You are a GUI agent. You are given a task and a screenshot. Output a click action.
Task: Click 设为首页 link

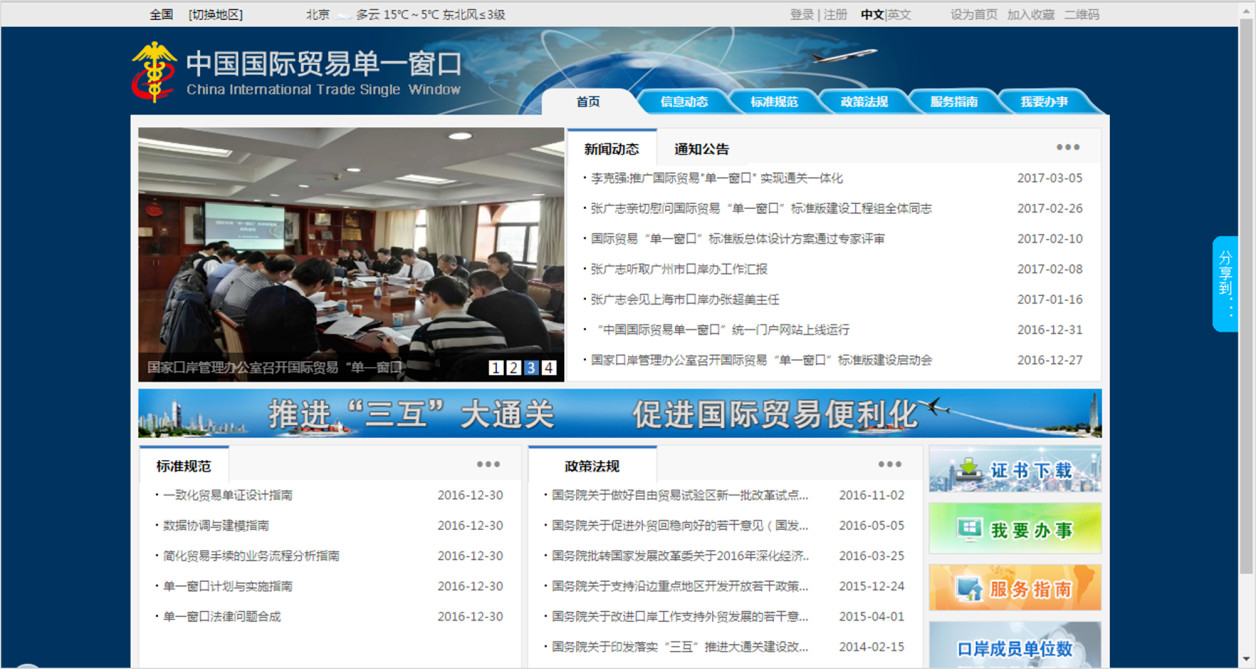tap(974, 15)
